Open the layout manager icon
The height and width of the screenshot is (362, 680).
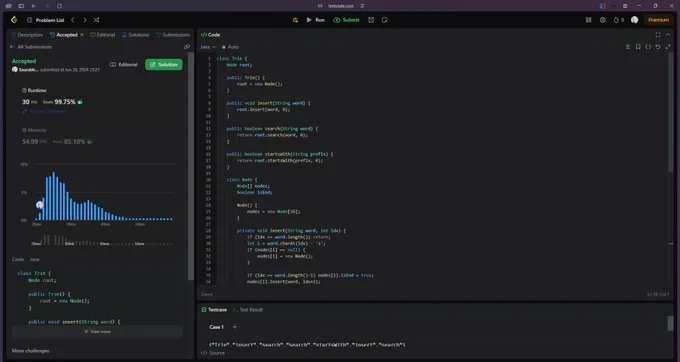588,20
